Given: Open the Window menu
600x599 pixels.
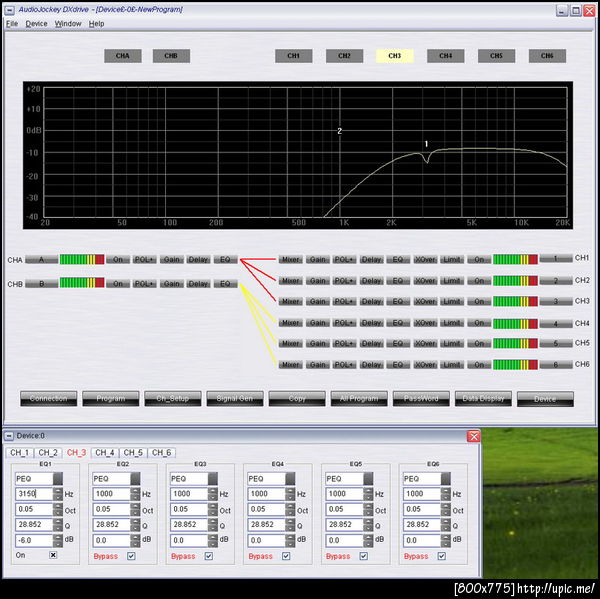Looking at the screenshot, I should pyautogui.click(x=68, y=24).
